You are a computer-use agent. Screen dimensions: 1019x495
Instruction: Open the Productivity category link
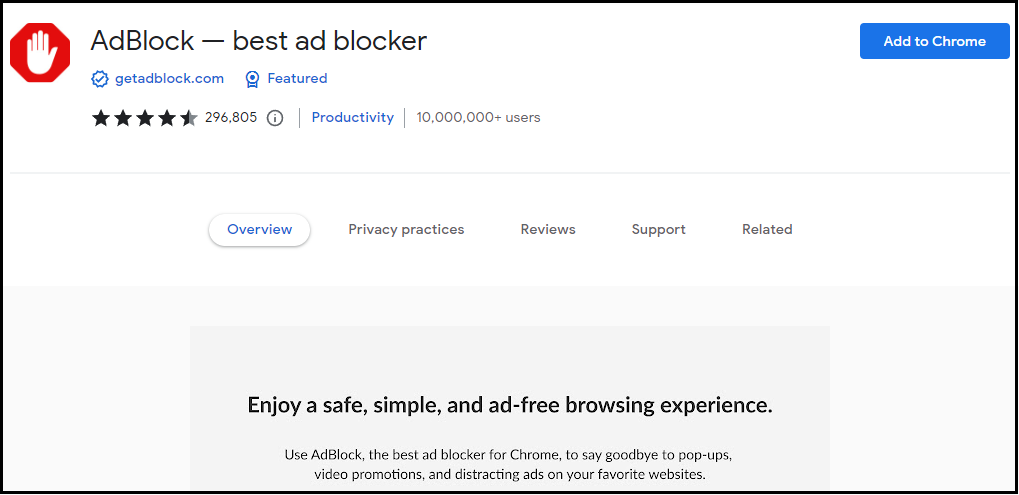pyautogui.click(x=353, y=118)
